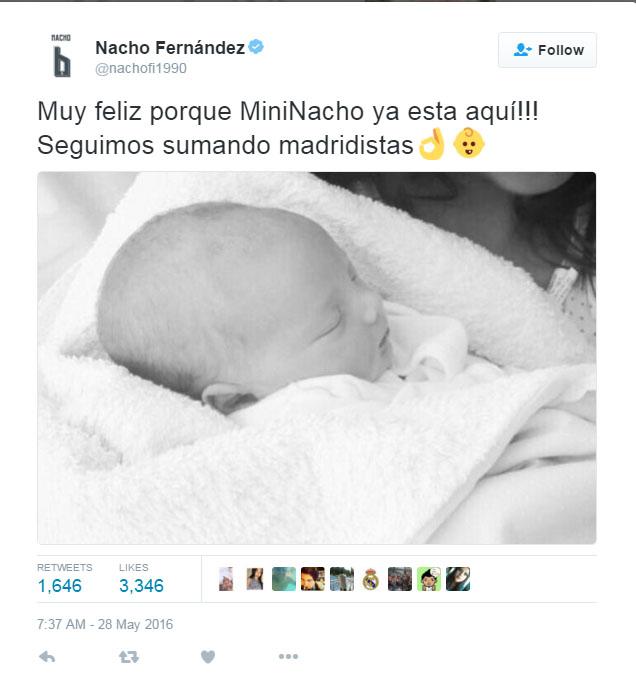Open the tweet timestamp 28 May 2016
Screen dimensions: 636x693
[x=105, y=624]
